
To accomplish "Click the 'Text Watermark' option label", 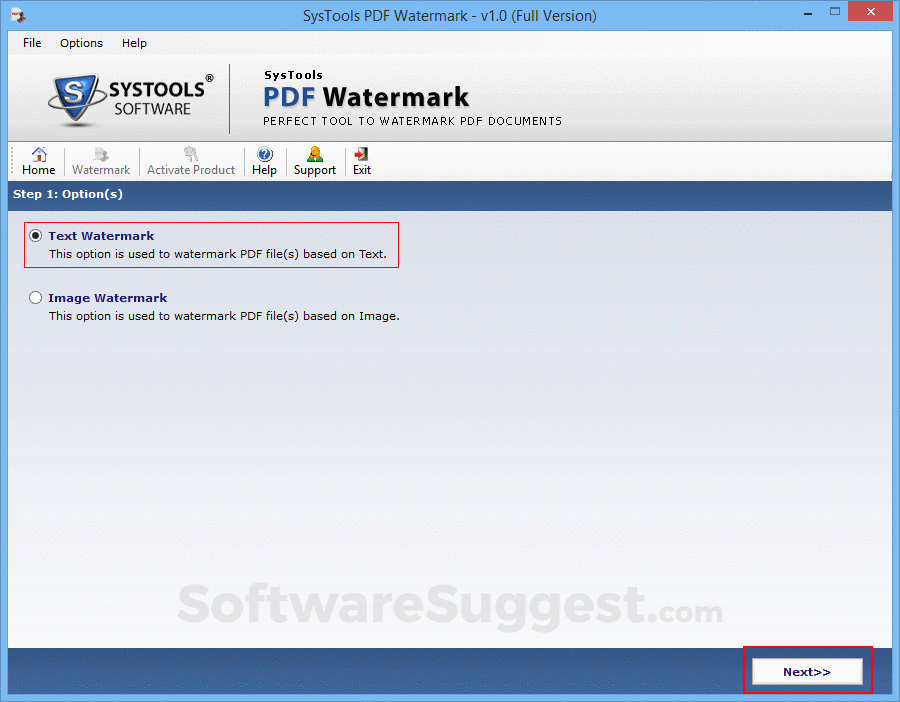I will [x=101, y=236].
